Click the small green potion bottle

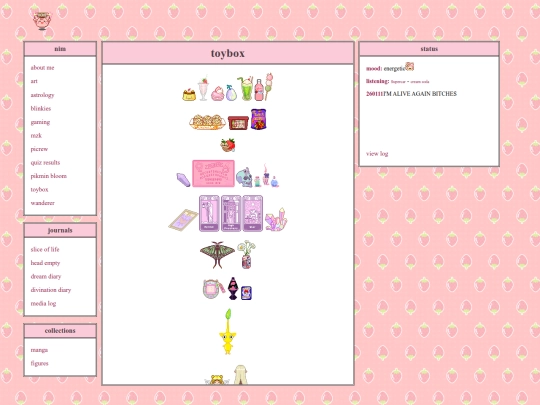[257, 181]
